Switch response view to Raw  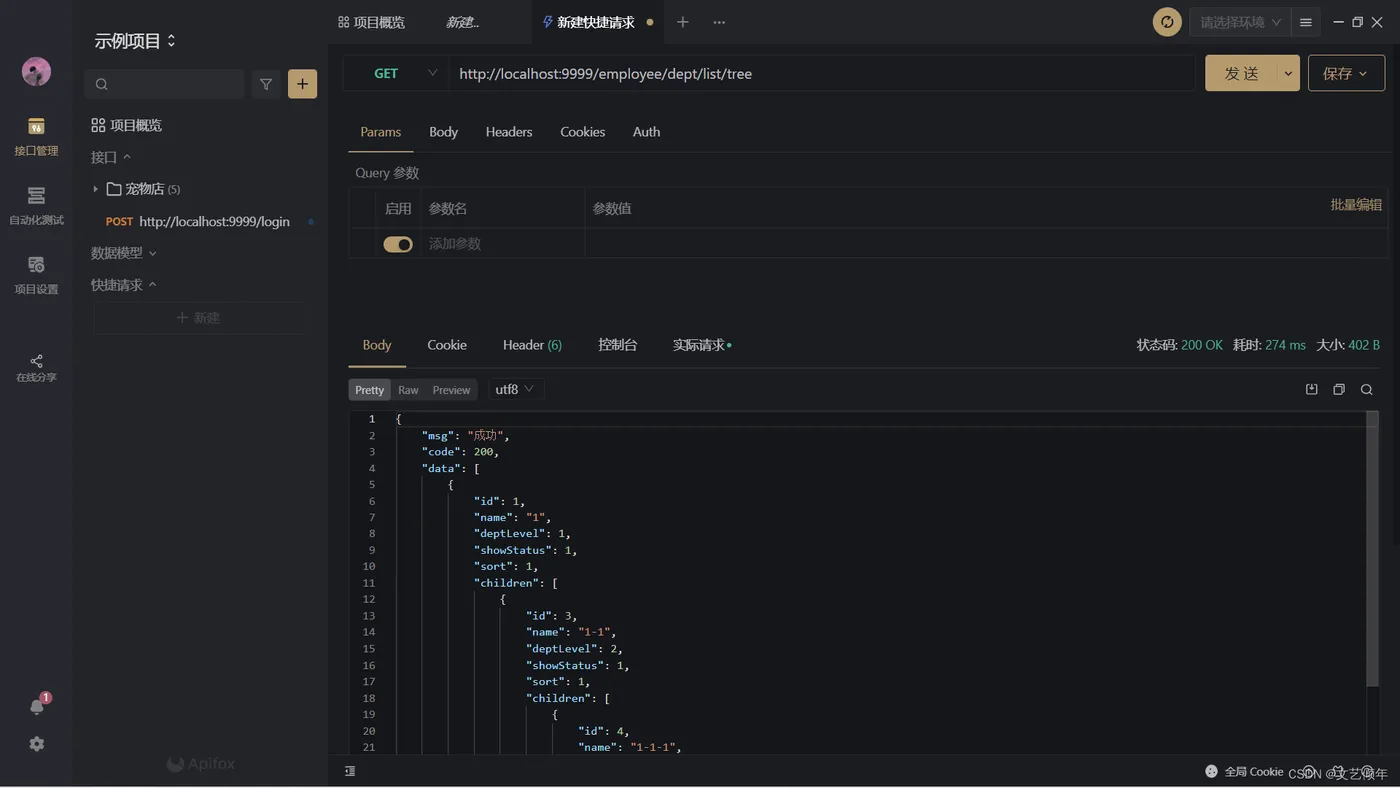click(x=408, y=390)
